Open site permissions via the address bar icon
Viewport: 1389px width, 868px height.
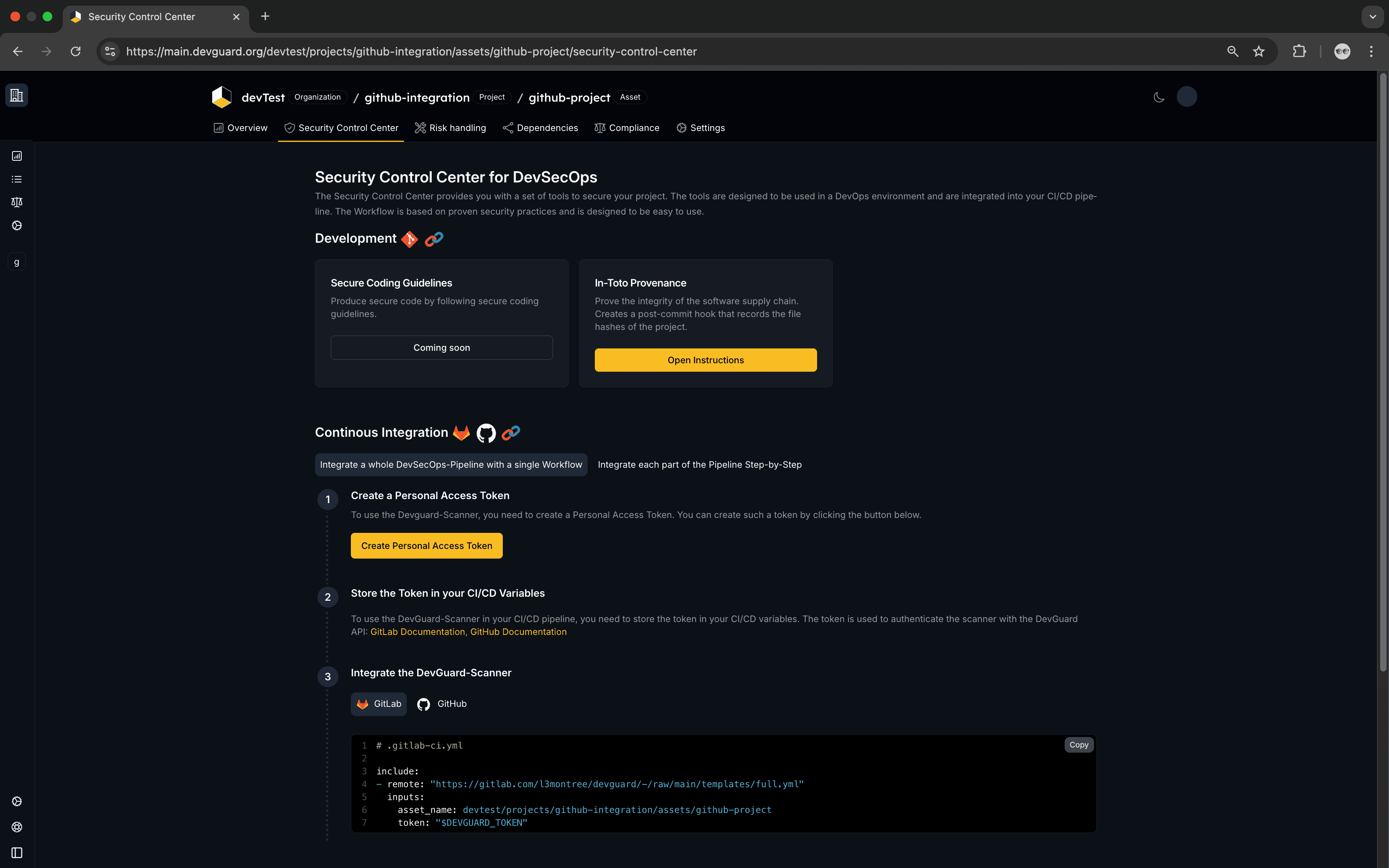pyautogui.click(x=110, y=51)
